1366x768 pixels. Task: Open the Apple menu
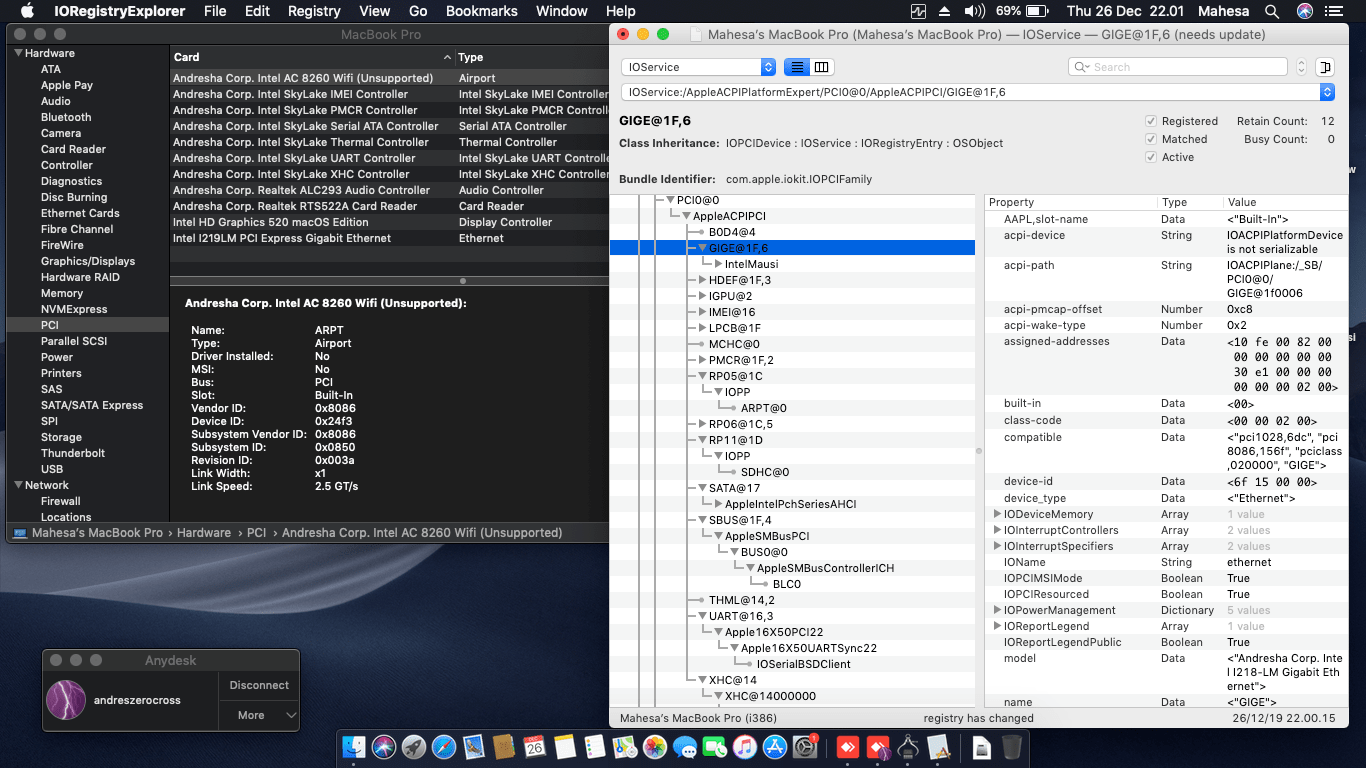(x=27, y=11)
